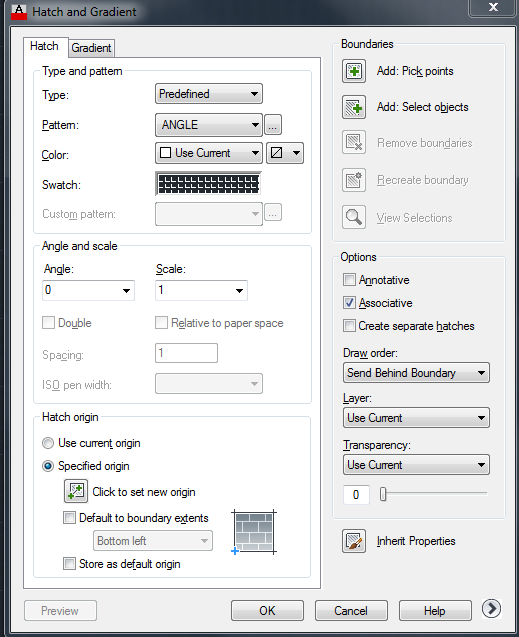
Task: Click the Cancel button
Action: point(351,611)
